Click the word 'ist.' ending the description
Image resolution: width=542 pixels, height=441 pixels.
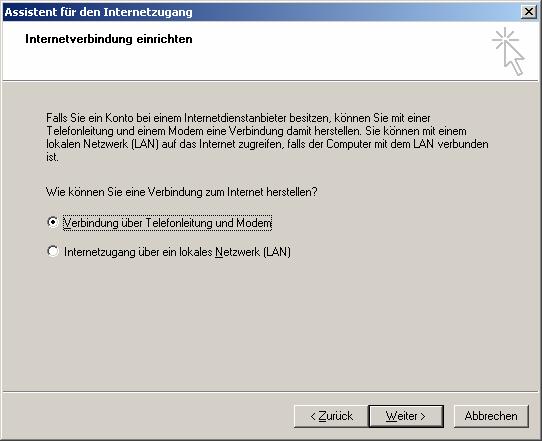[x=52, y=158]
